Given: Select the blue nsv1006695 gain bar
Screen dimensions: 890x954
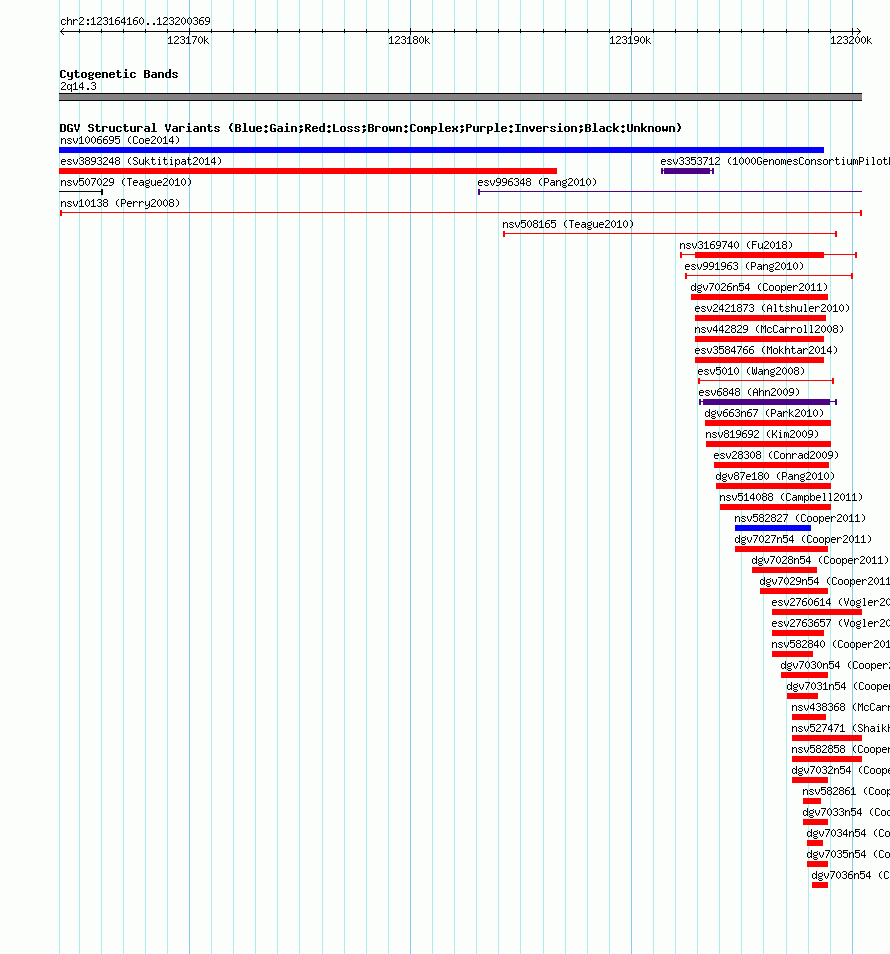Looking at the screenshot, I should (x=442, y=150).
